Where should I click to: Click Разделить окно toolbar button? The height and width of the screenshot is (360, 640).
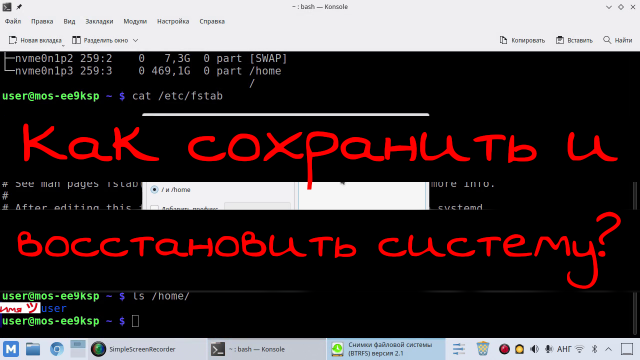[100, 40]
